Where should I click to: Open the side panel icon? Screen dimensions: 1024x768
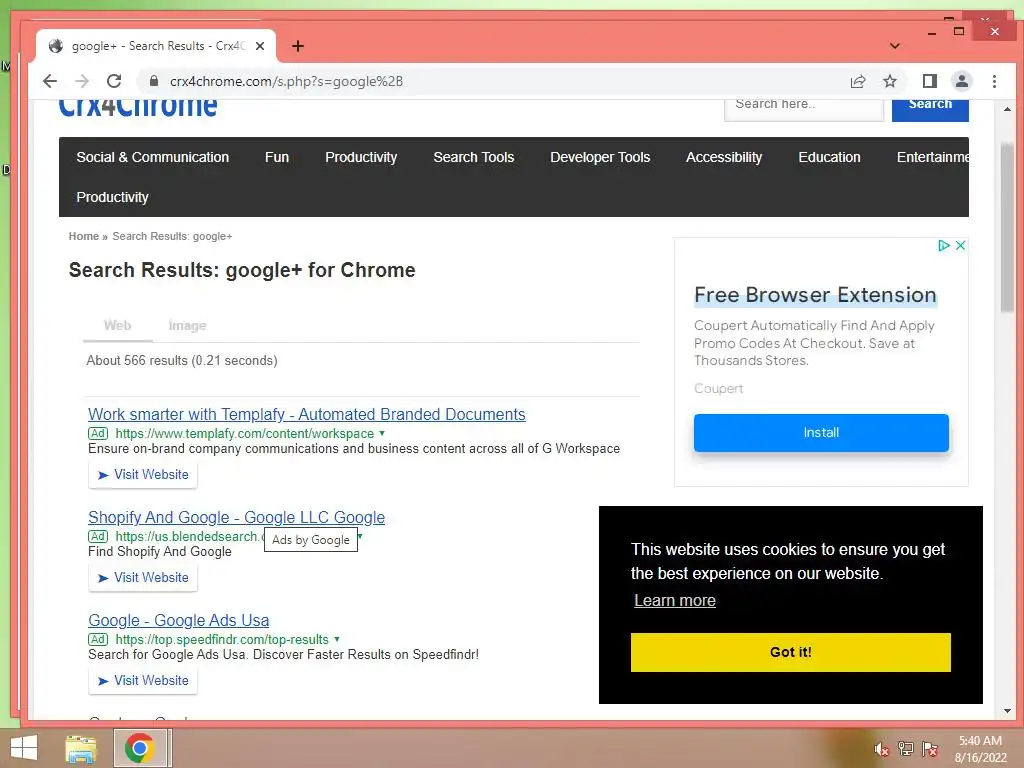click(x=929, y=81)
